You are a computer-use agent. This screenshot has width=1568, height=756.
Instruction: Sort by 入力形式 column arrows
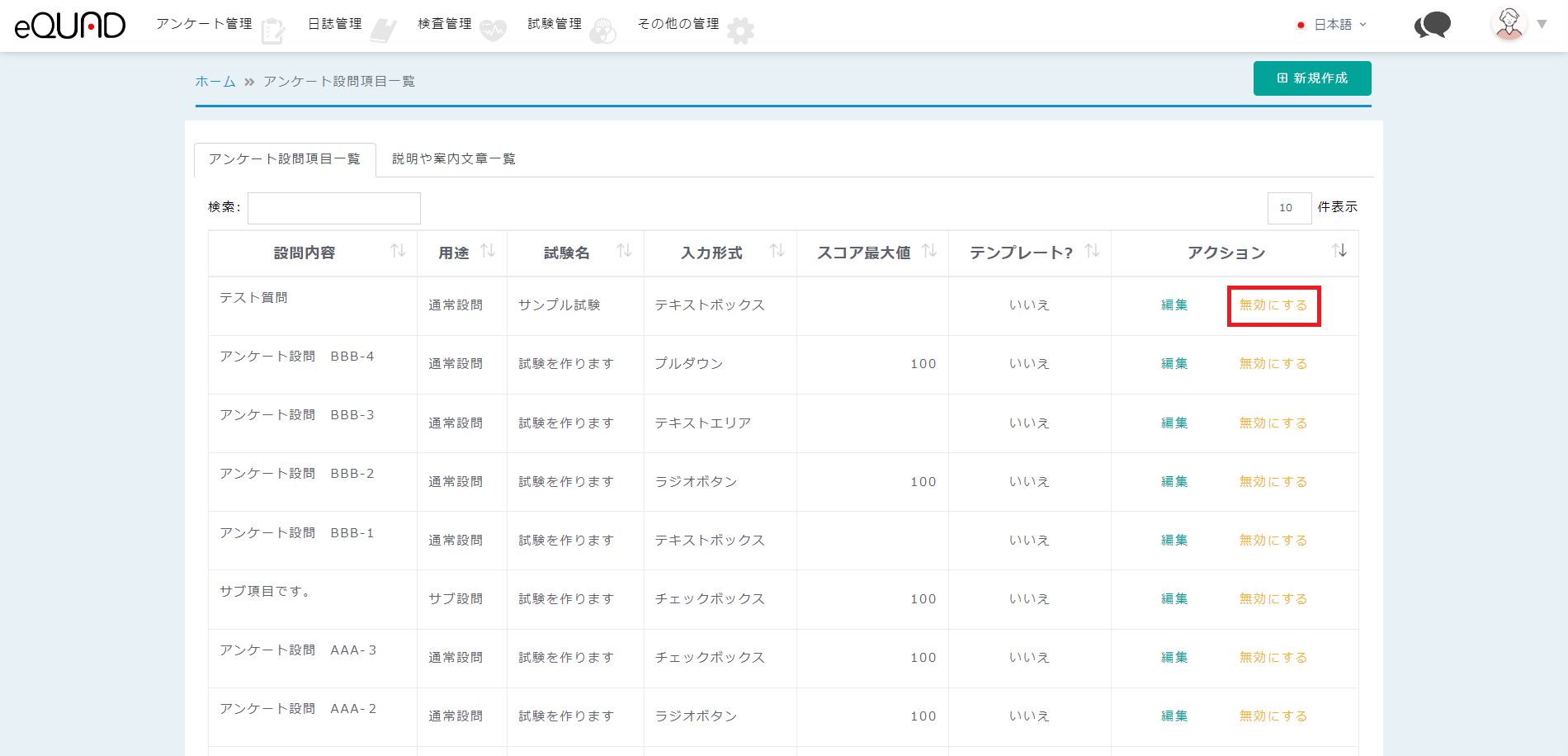click(x=777, y=251)
